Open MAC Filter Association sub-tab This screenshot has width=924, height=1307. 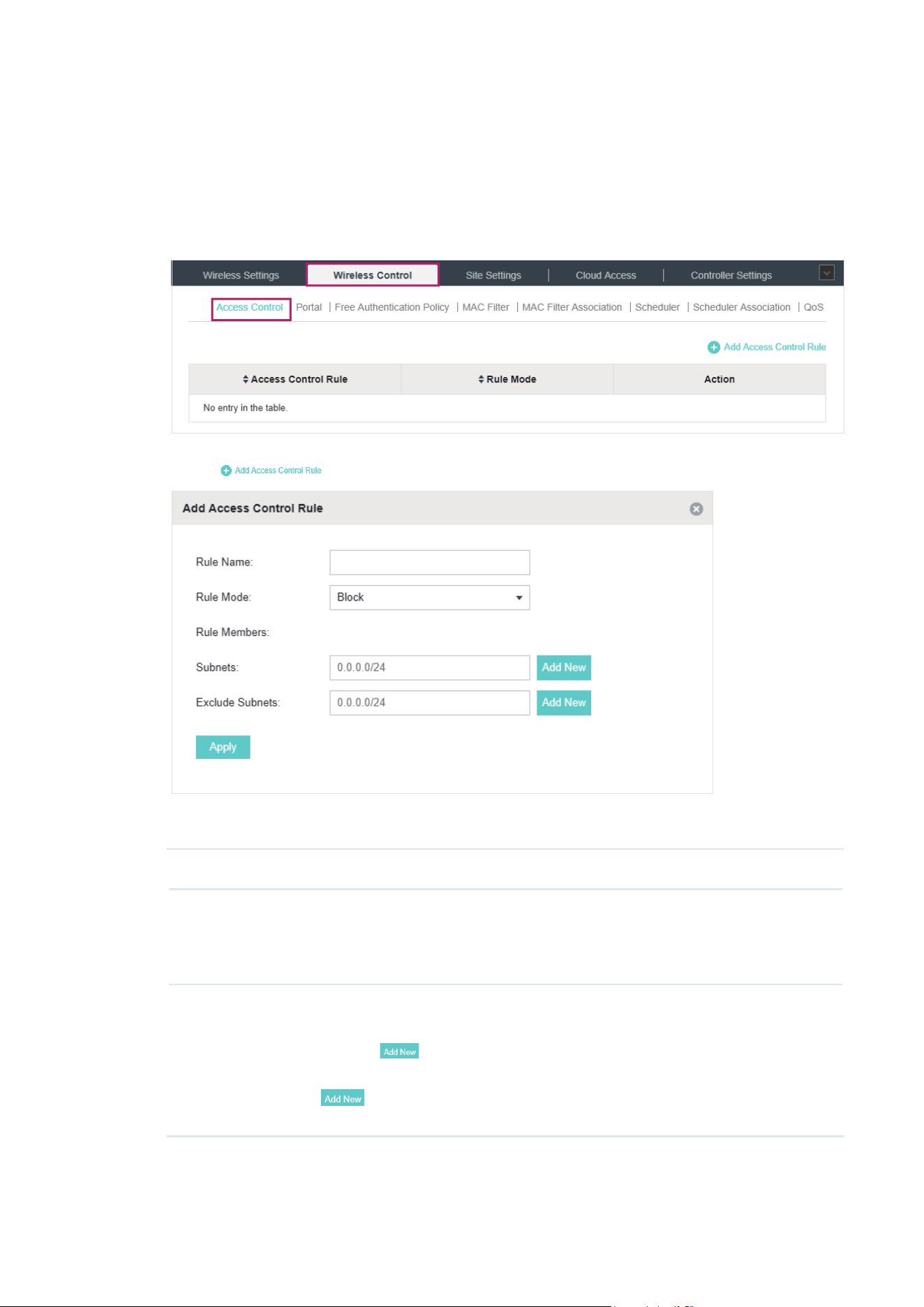[572, 307]
